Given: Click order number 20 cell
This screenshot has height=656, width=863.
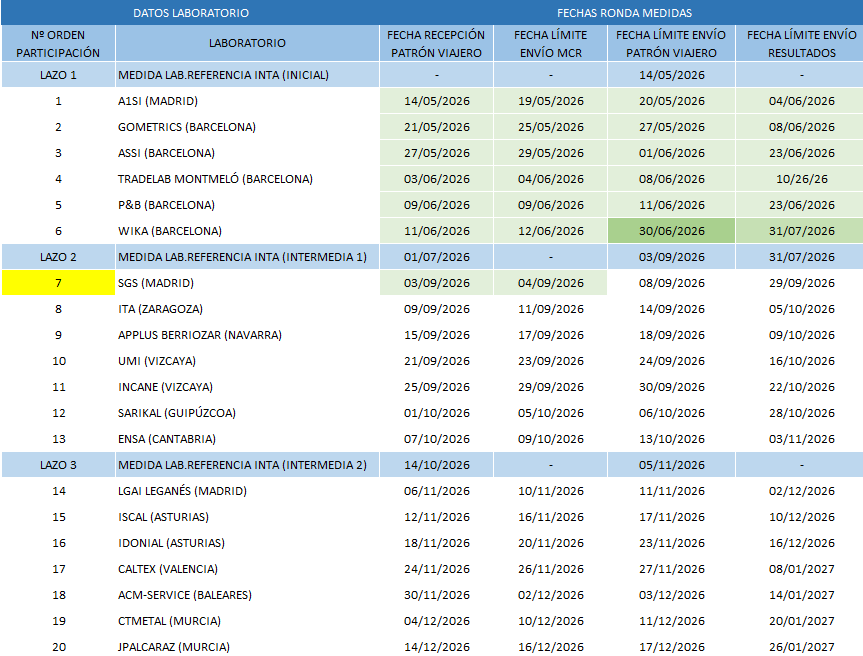Looking at the screenshot, I should coord(58,647).
